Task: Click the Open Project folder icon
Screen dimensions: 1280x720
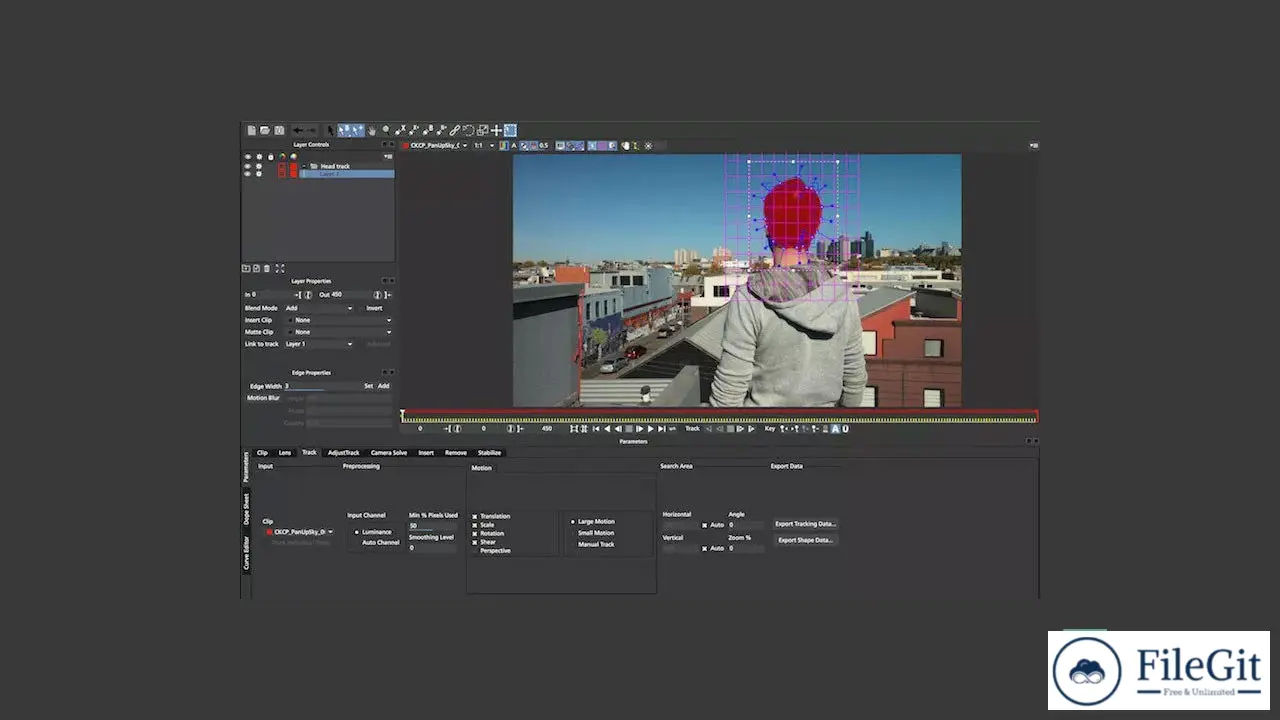Action: pyautogui.click(x=265, y=130)
